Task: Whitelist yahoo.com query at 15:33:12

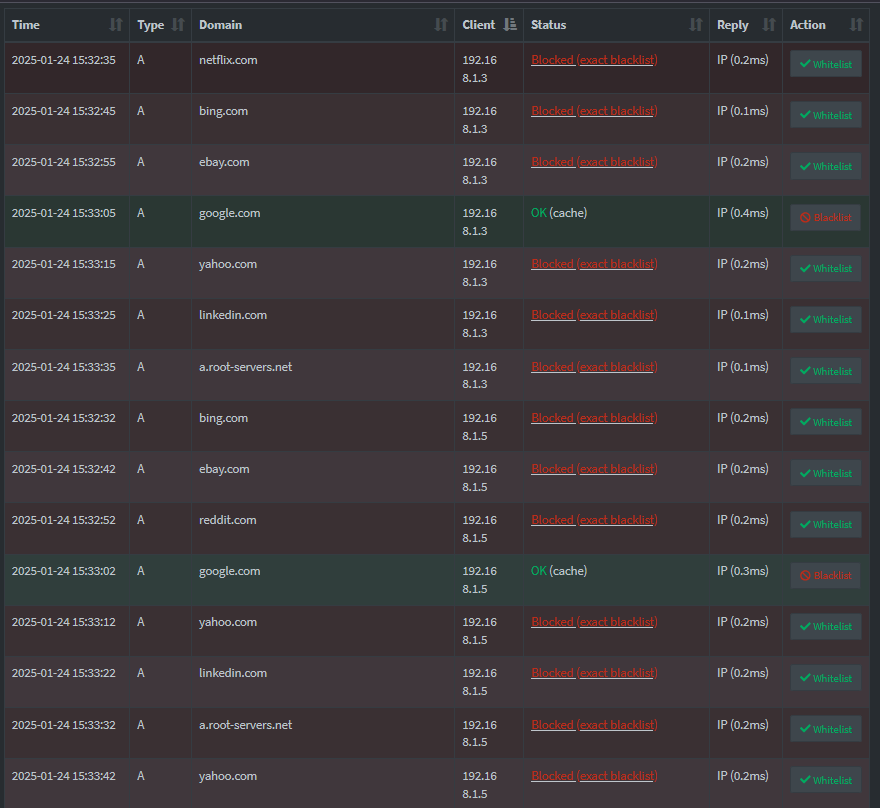Action: point(826,626)
